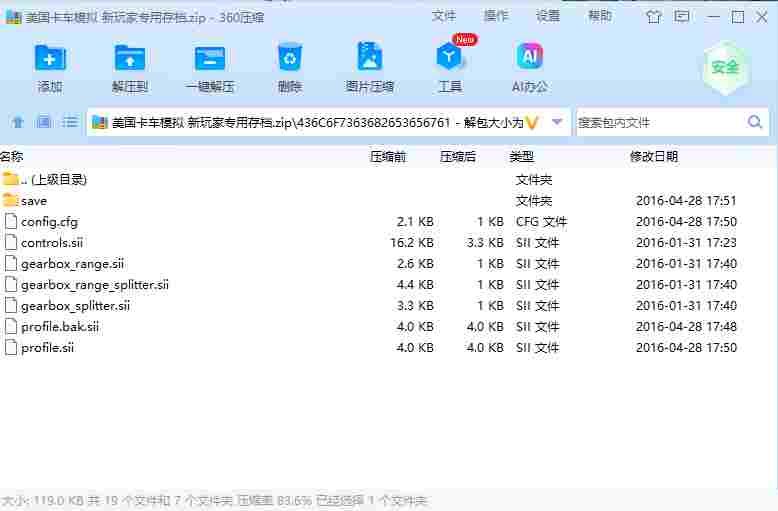Click the 解压到 (Extract to) icon
The height and width of the screenshot is (511, 778).
pos(130,59)
